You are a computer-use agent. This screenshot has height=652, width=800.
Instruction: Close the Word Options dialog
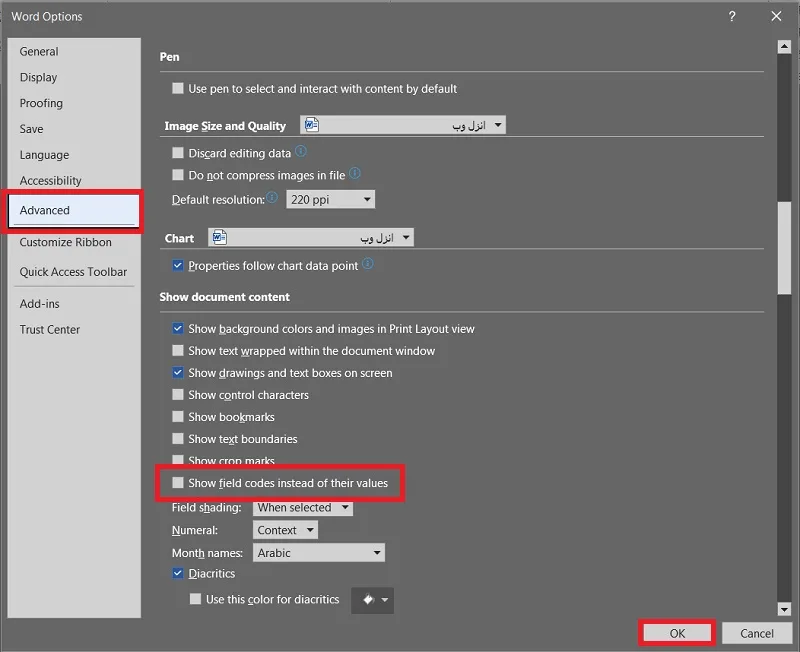tap(776, 16)
